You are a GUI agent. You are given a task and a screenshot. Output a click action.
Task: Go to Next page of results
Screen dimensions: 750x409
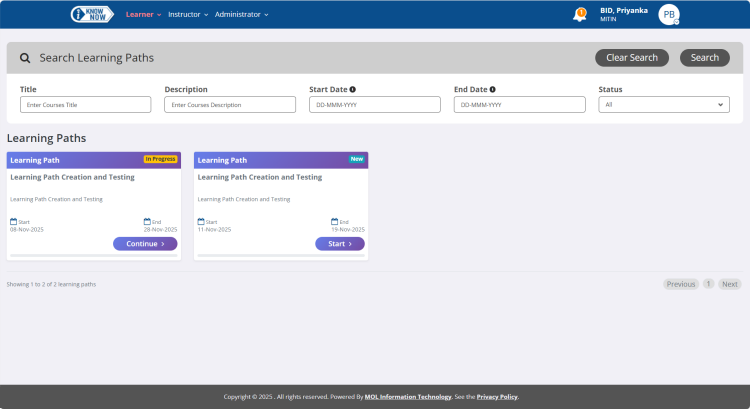click(730, 284)
